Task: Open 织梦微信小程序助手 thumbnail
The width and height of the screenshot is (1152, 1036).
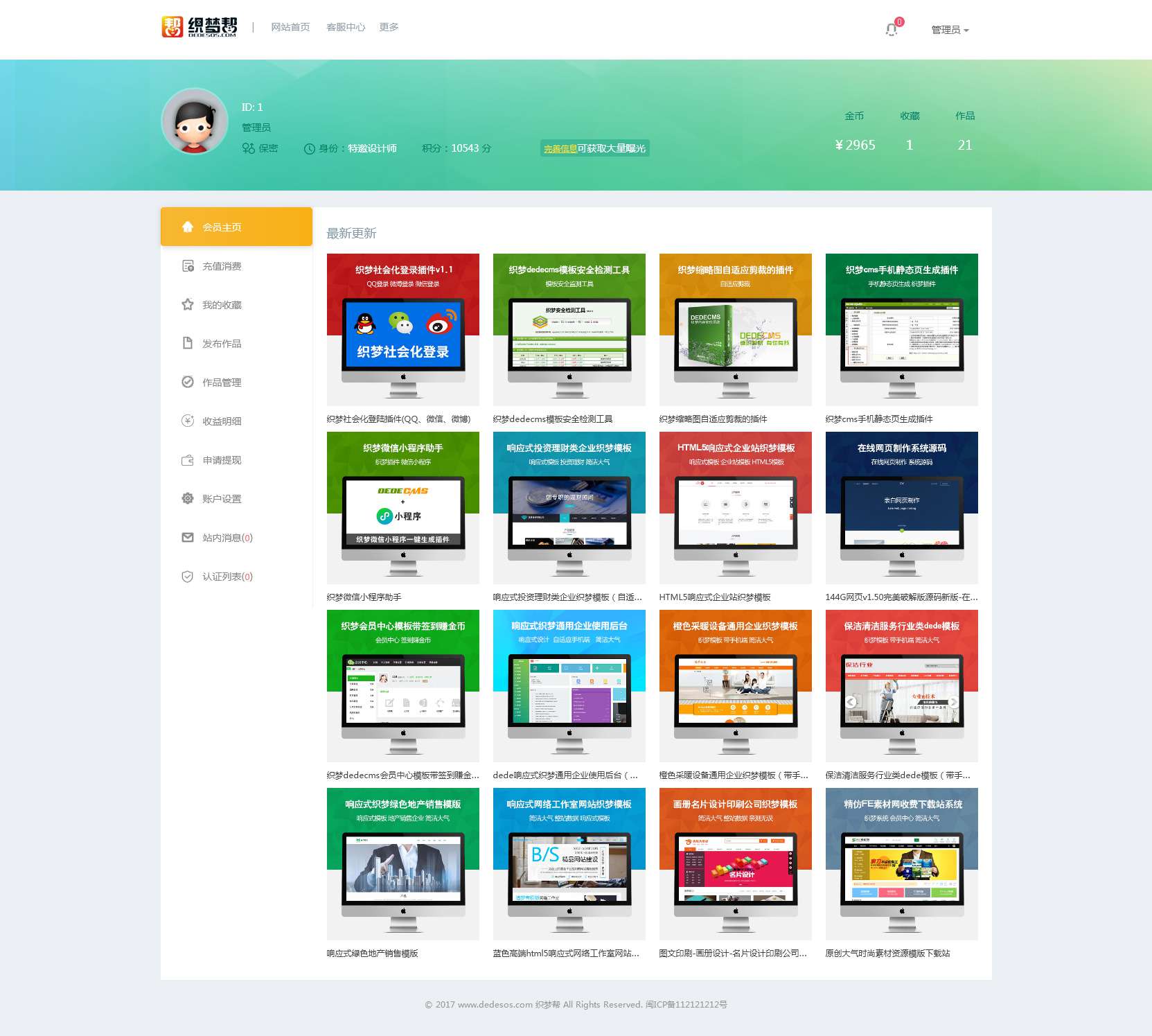Action: [403, 508]
